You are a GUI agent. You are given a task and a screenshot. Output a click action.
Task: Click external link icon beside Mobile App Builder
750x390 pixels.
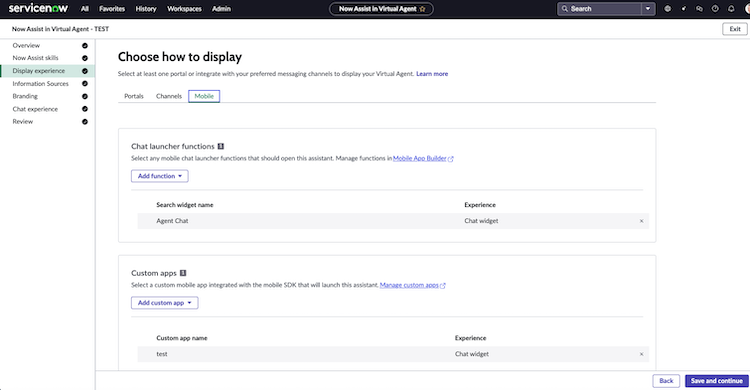pos(451,159)
